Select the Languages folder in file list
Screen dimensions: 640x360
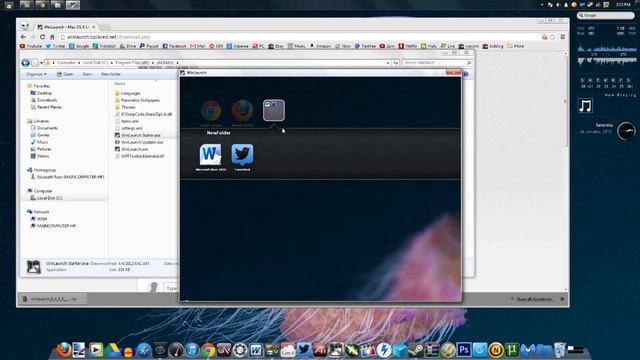[128, 93]
